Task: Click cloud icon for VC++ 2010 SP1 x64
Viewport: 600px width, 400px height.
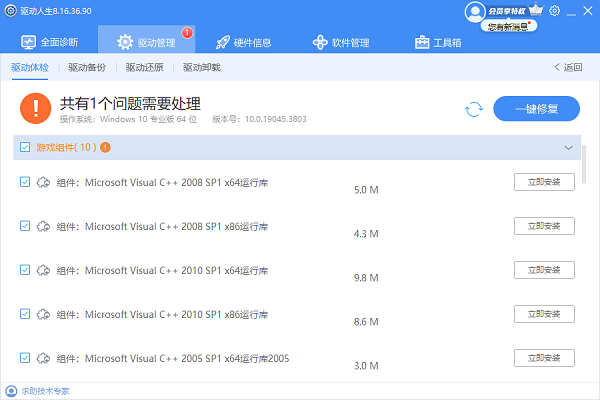Action: point(43,270)
